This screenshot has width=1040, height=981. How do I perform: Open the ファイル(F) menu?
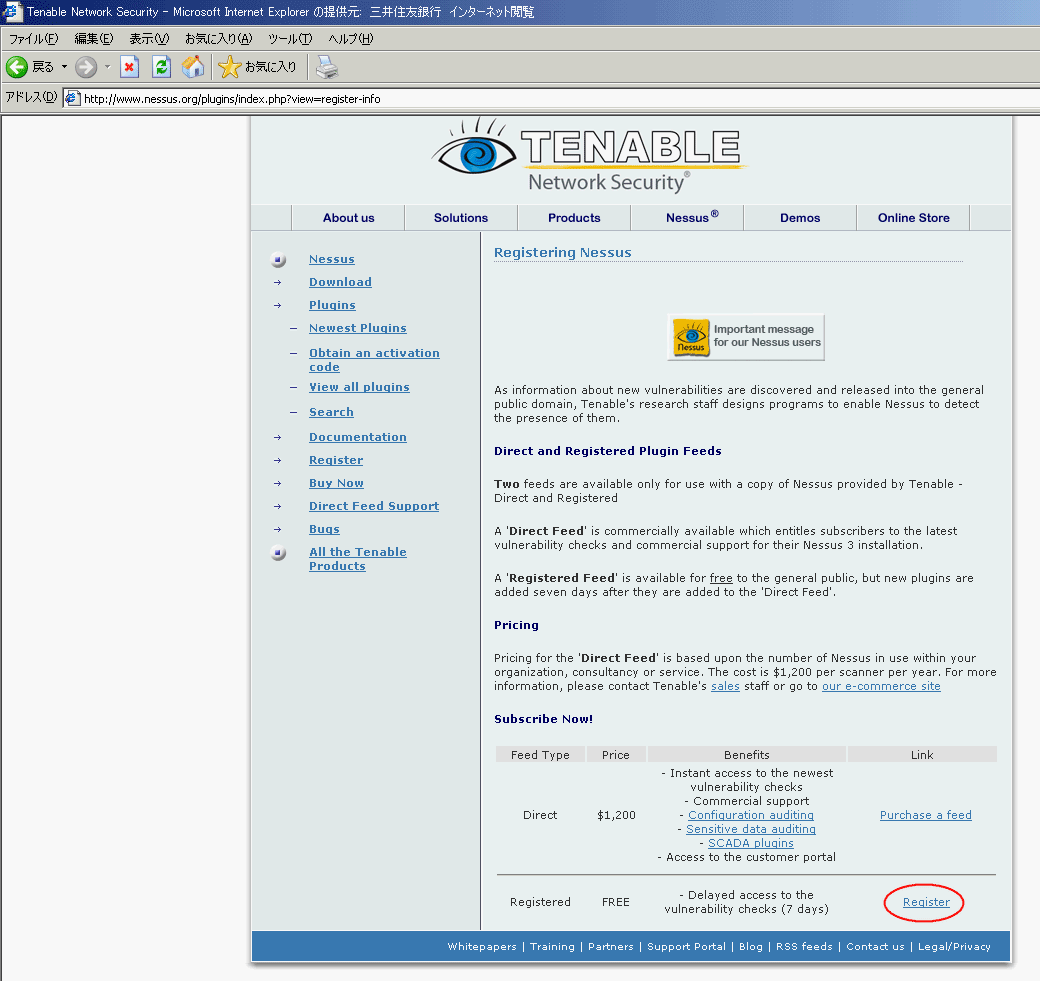coord(33,38)
